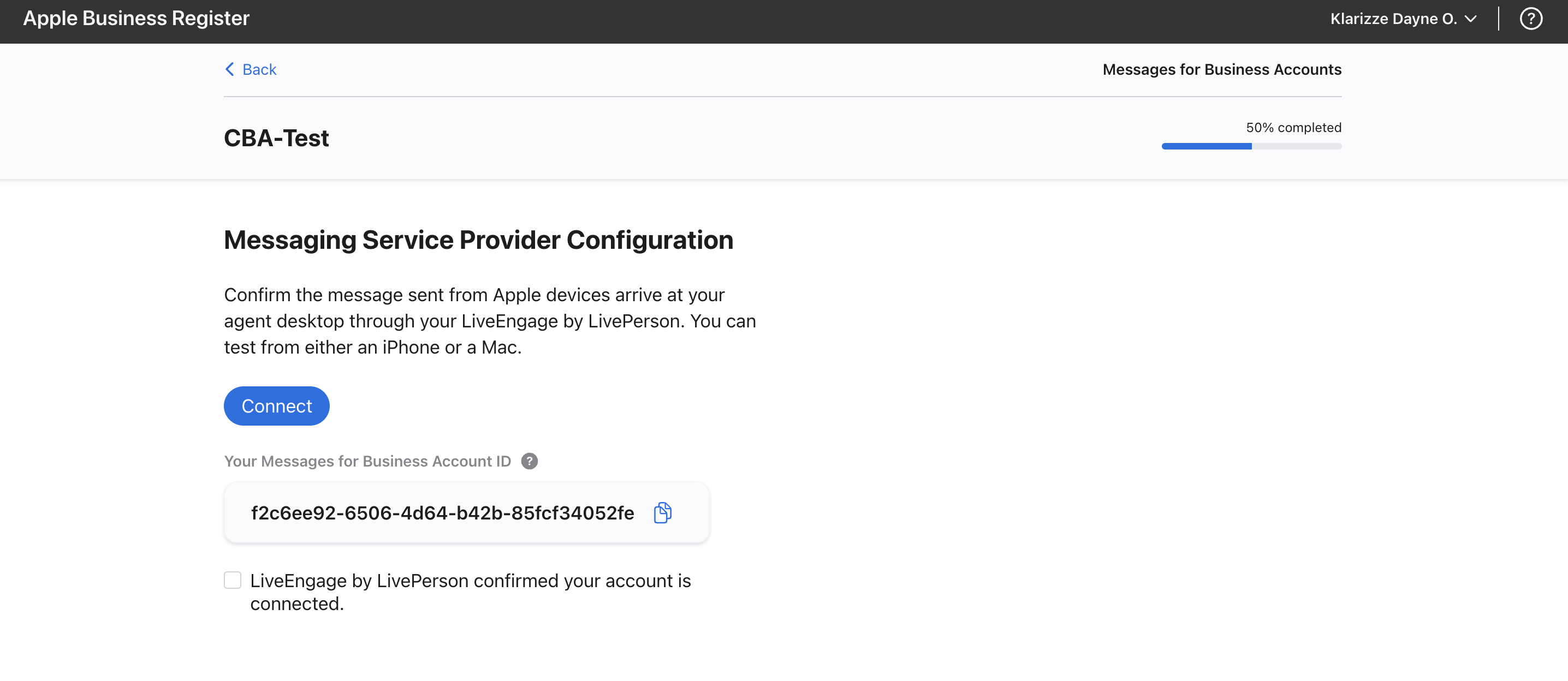Viewport: 1568px width, 681px height.
Task: Check LiveEngage by LivePerson confirmed checkbox
Action: click(233, 580)
